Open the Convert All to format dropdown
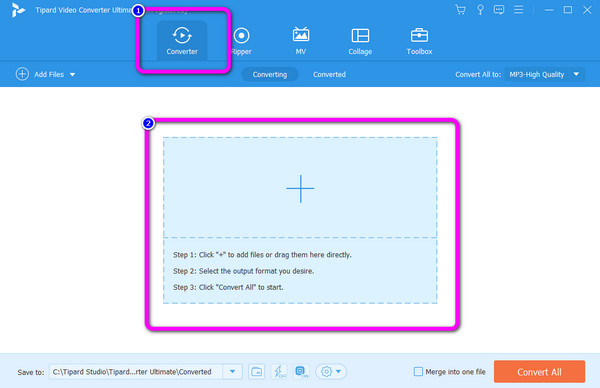 click(545, 74)
